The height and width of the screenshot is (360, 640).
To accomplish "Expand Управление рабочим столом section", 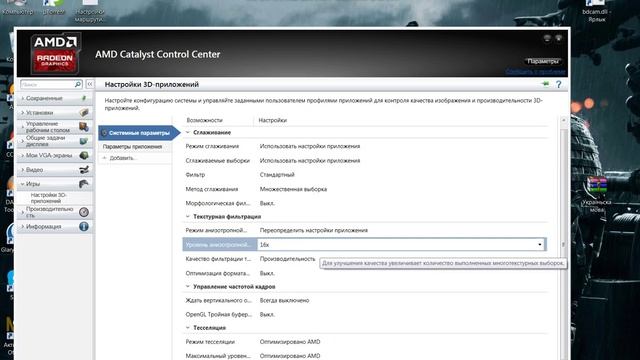I will click(x=23, y=127).
